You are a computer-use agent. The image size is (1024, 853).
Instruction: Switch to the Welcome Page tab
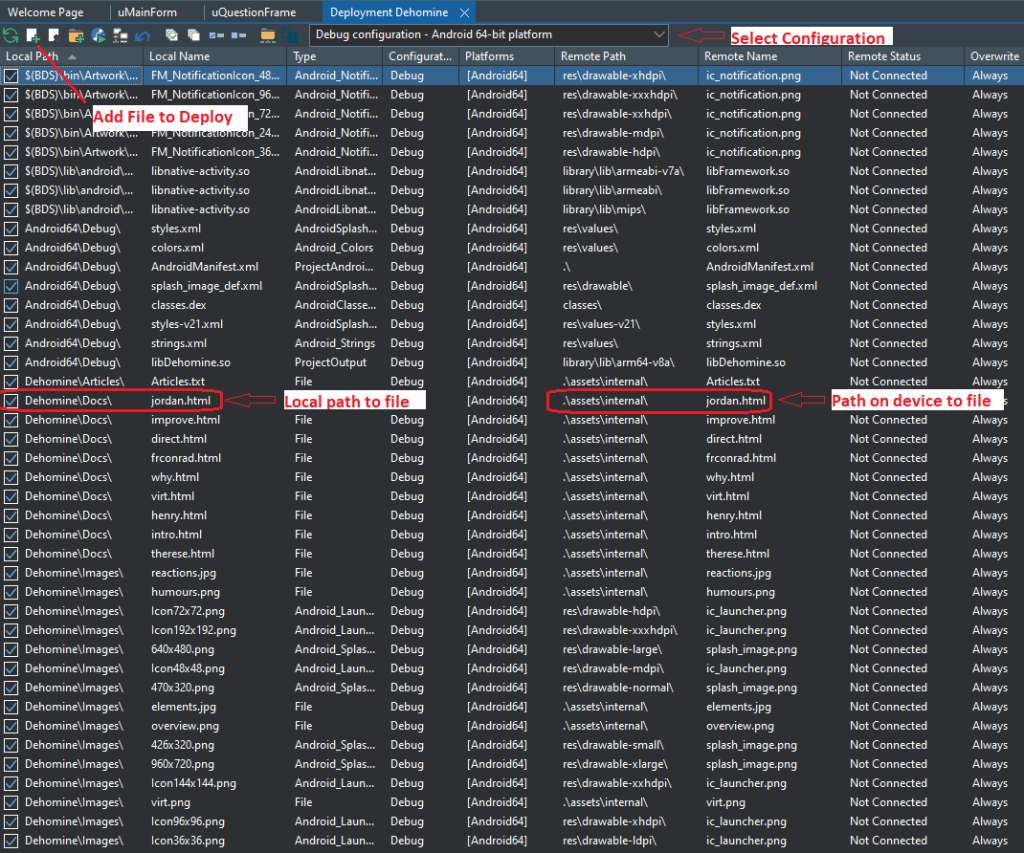coord(46,12)
